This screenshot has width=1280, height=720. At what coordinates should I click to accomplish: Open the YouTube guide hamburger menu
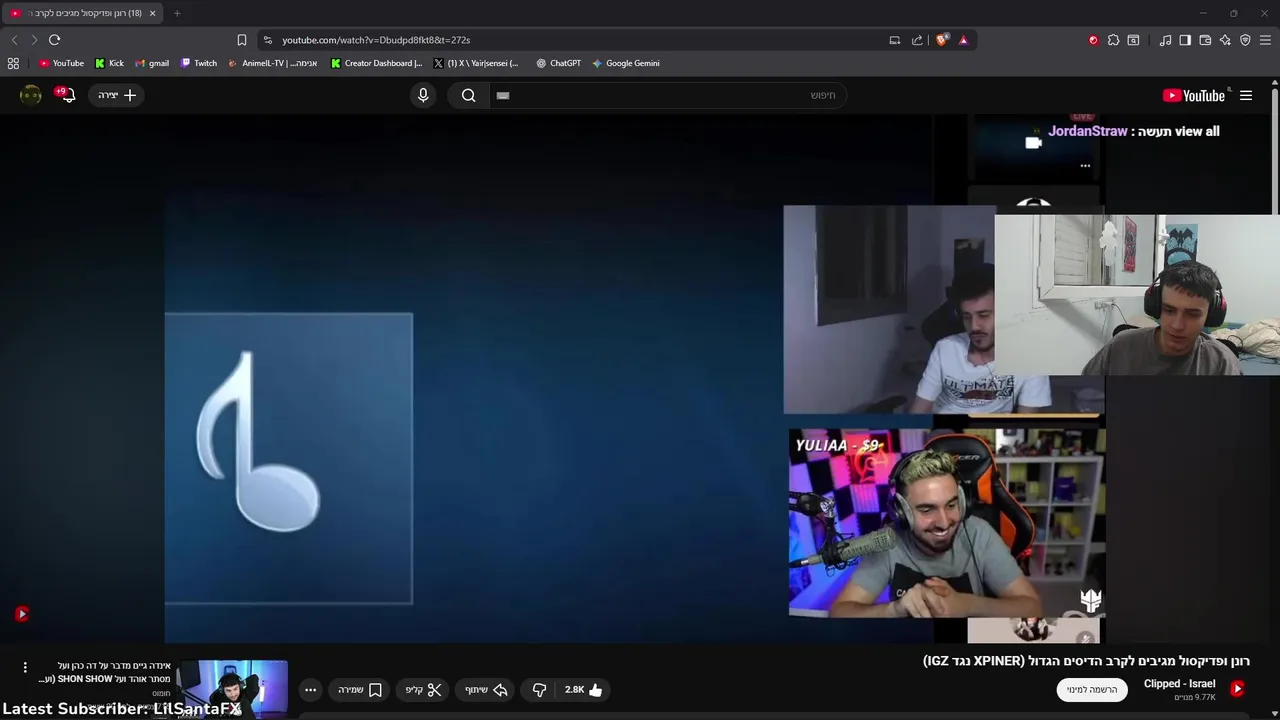1246,96
